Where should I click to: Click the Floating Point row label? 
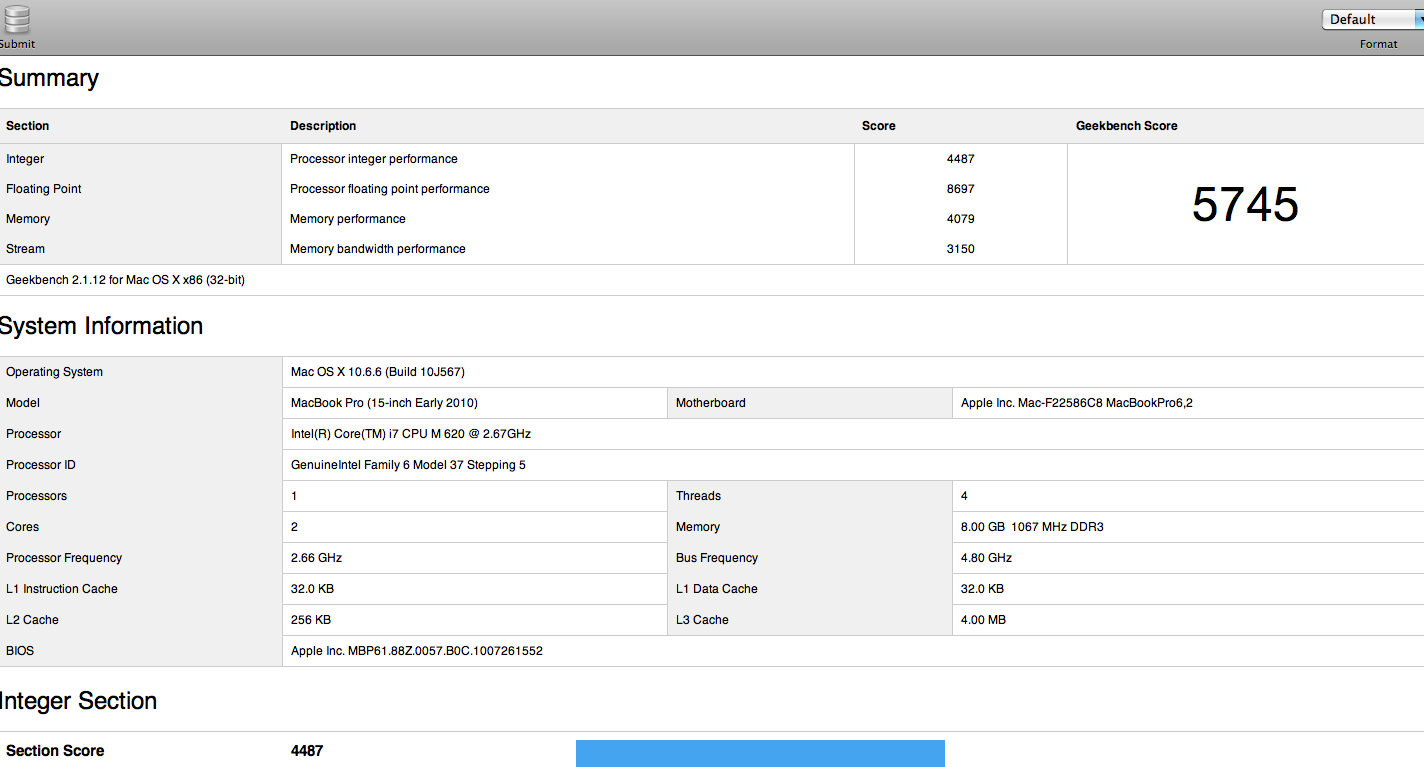tap(44, 189)
